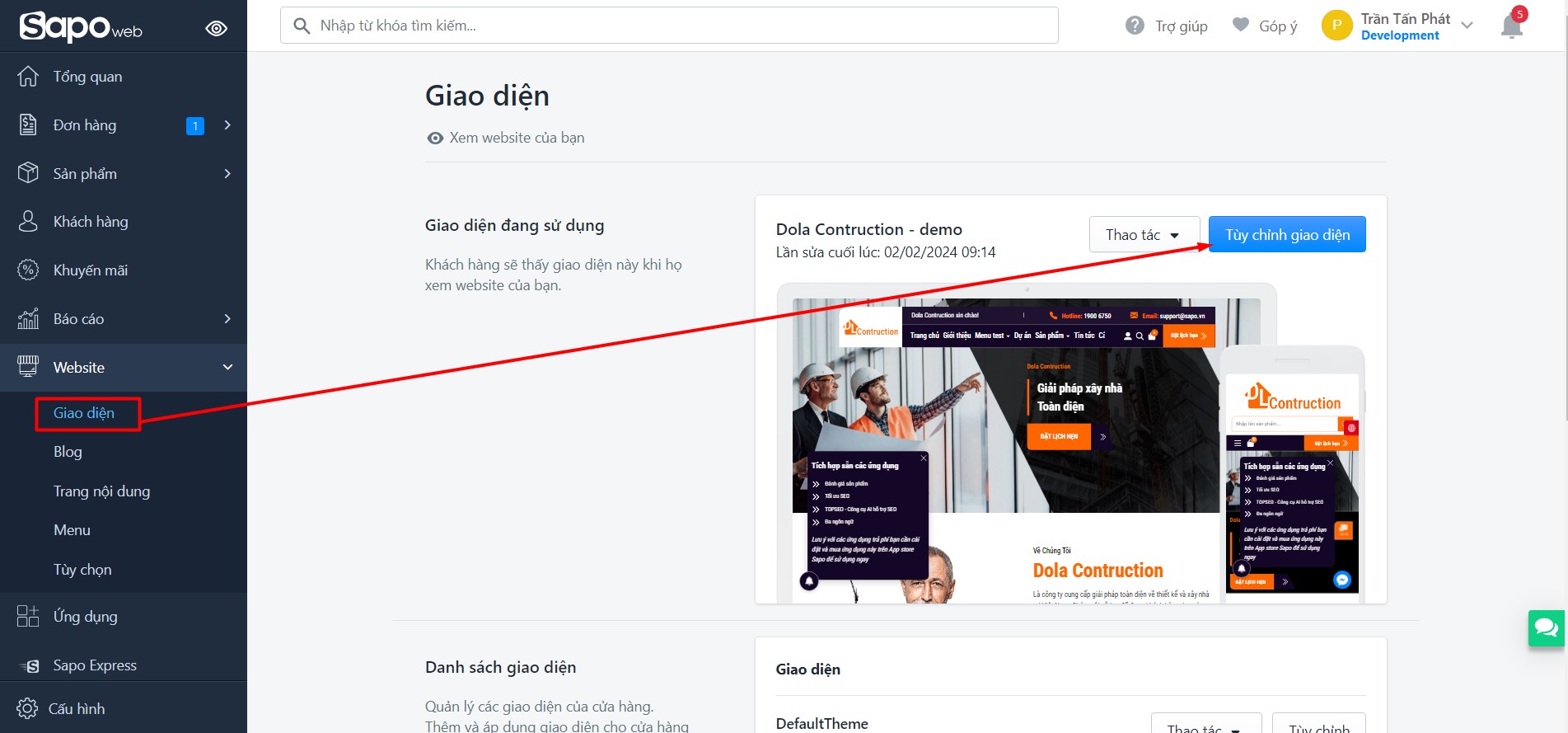
Task: Click the Sapo web logo
Action: (81, 26)
